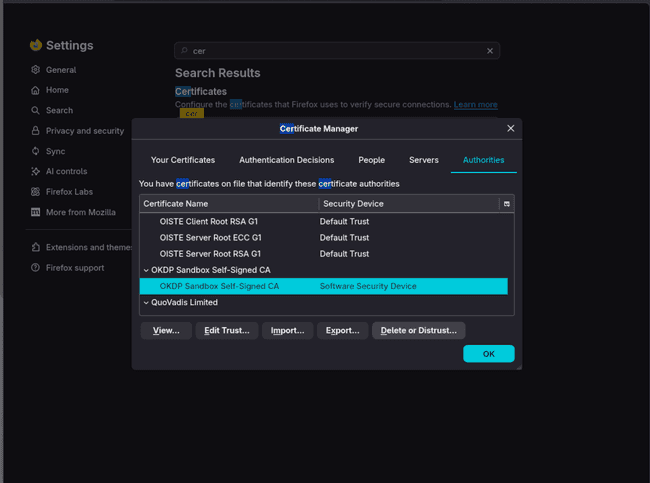Click the Firefox support question mark icon

[36, 267]
